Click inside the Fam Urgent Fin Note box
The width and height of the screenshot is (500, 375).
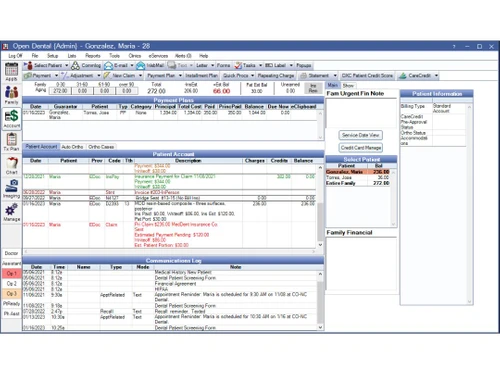pyautogui.click(x=361, y=113)
